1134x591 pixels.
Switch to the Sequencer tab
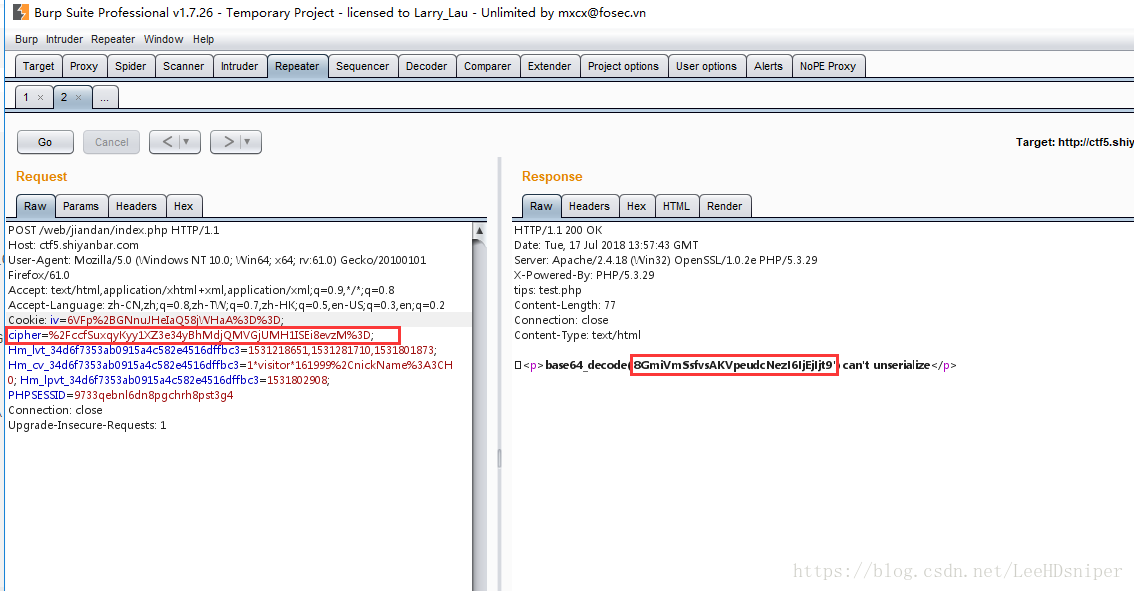point(362,66)
